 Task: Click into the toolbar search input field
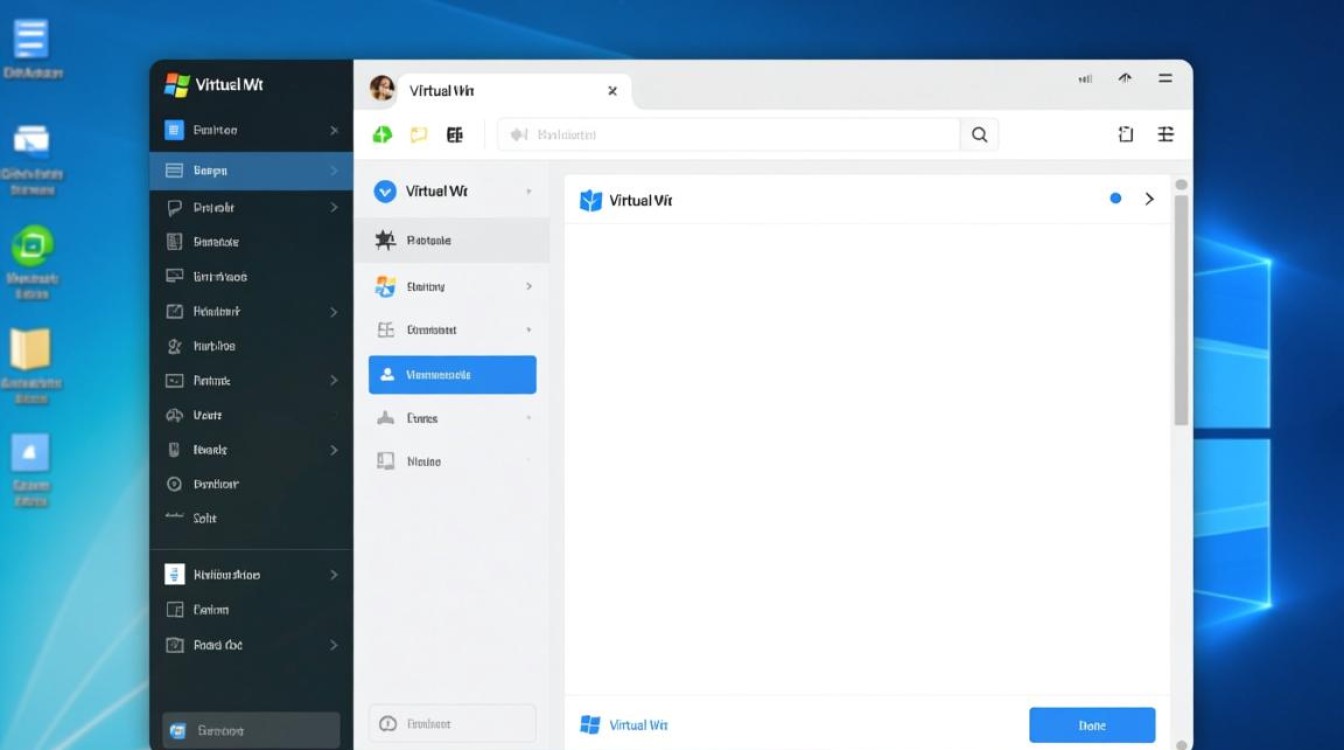point(730,135)
